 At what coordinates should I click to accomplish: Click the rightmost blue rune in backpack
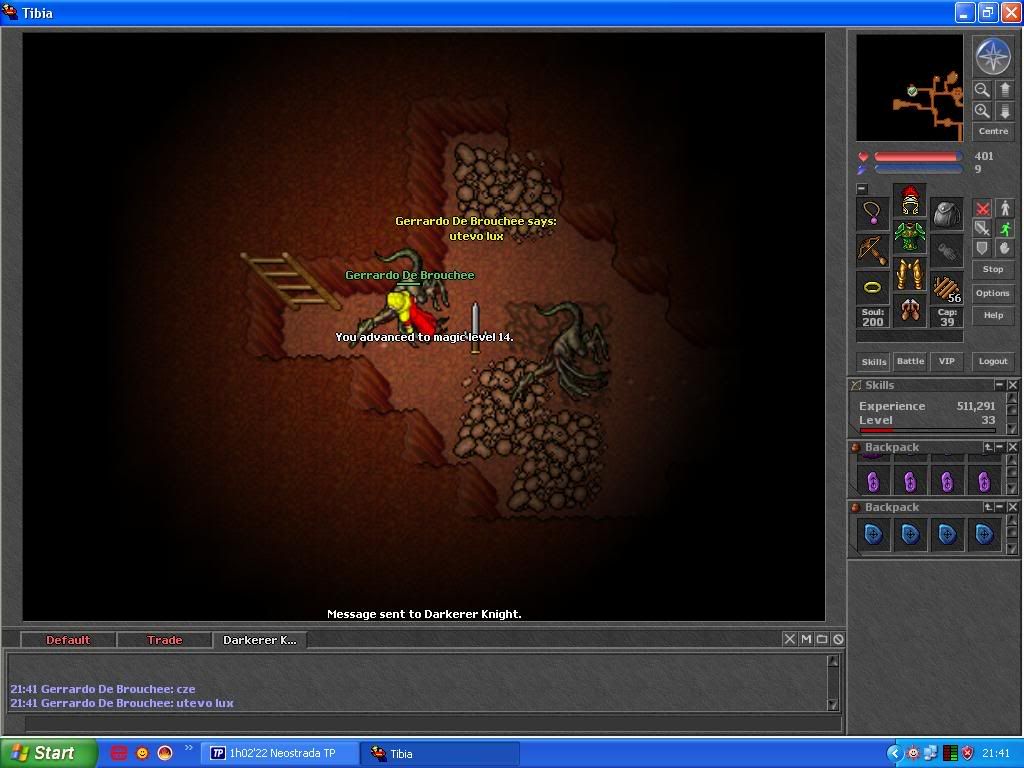click(984, 535)
